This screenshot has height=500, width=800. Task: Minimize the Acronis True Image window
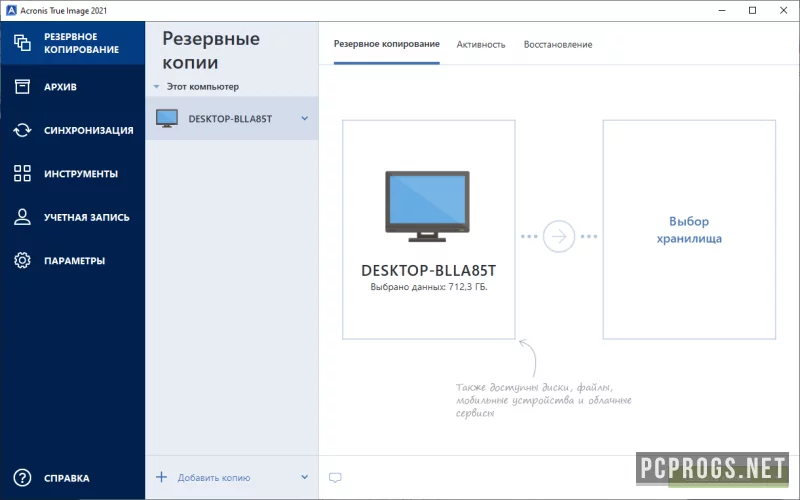(722, 10)
